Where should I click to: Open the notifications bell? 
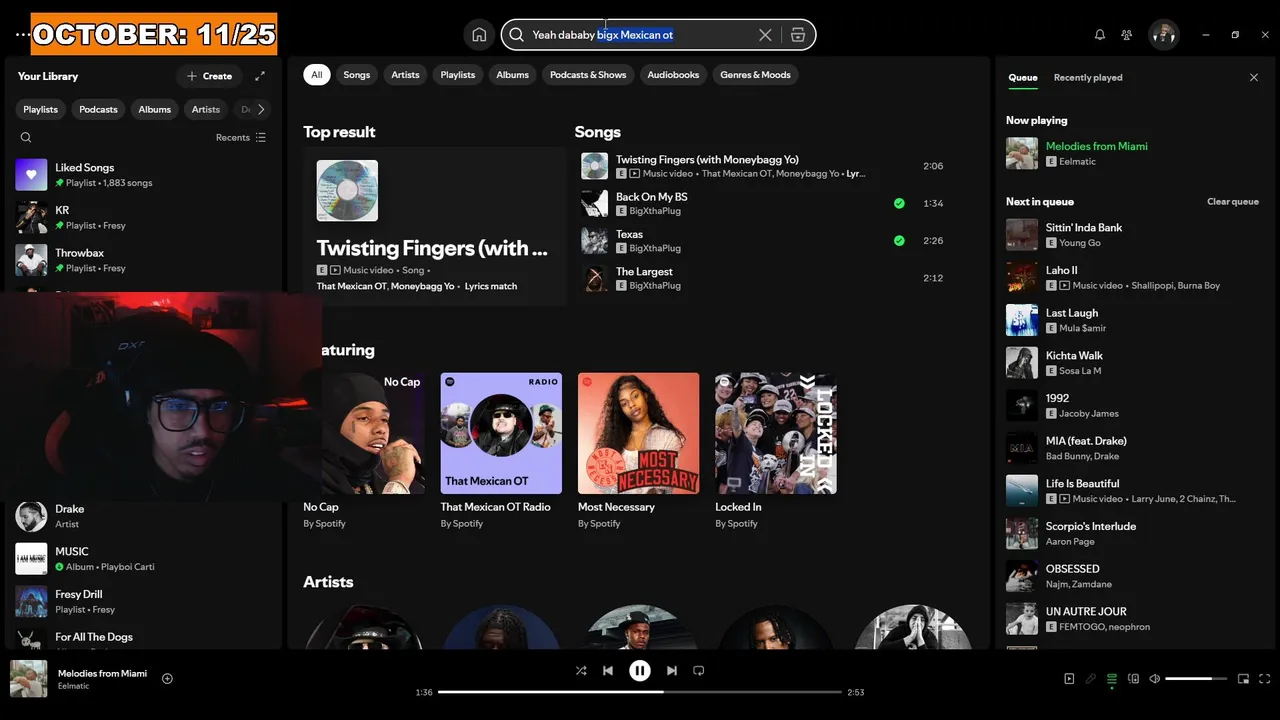1100,35
